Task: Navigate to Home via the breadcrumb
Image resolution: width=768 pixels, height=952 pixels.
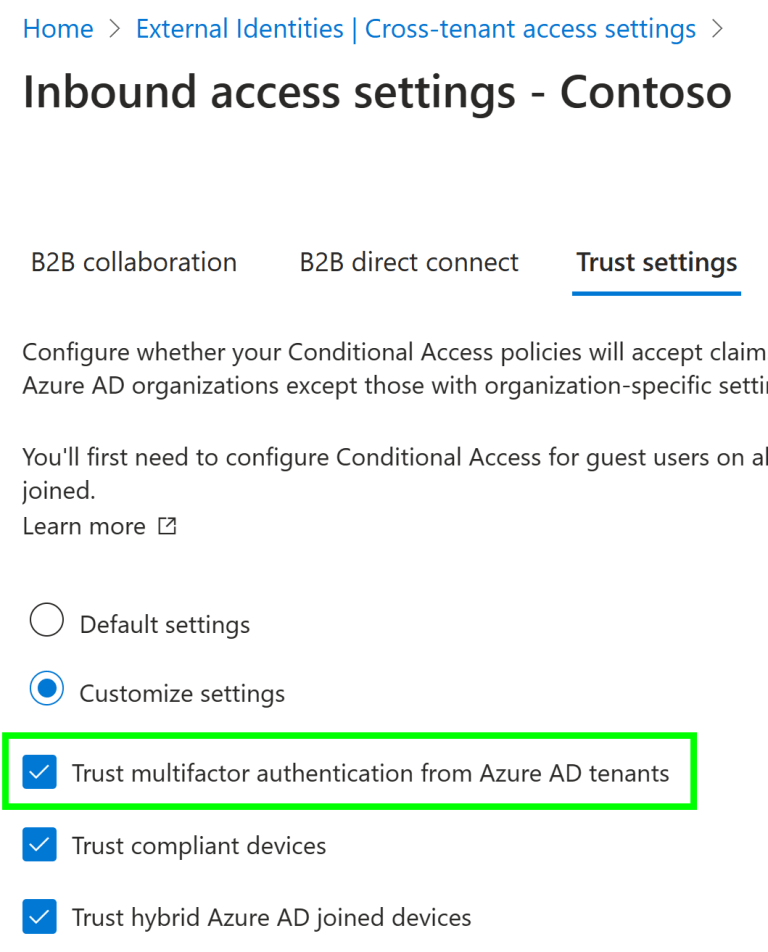Action: coord(57,28)
